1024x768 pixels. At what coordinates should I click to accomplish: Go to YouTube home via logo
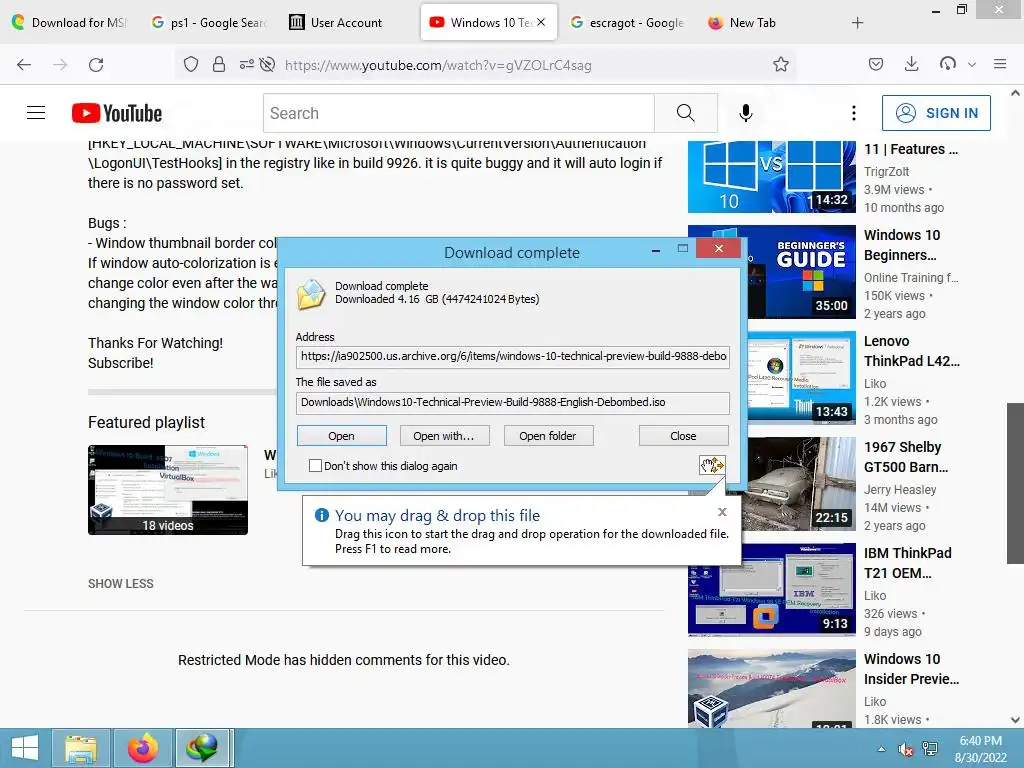(117, 113)
